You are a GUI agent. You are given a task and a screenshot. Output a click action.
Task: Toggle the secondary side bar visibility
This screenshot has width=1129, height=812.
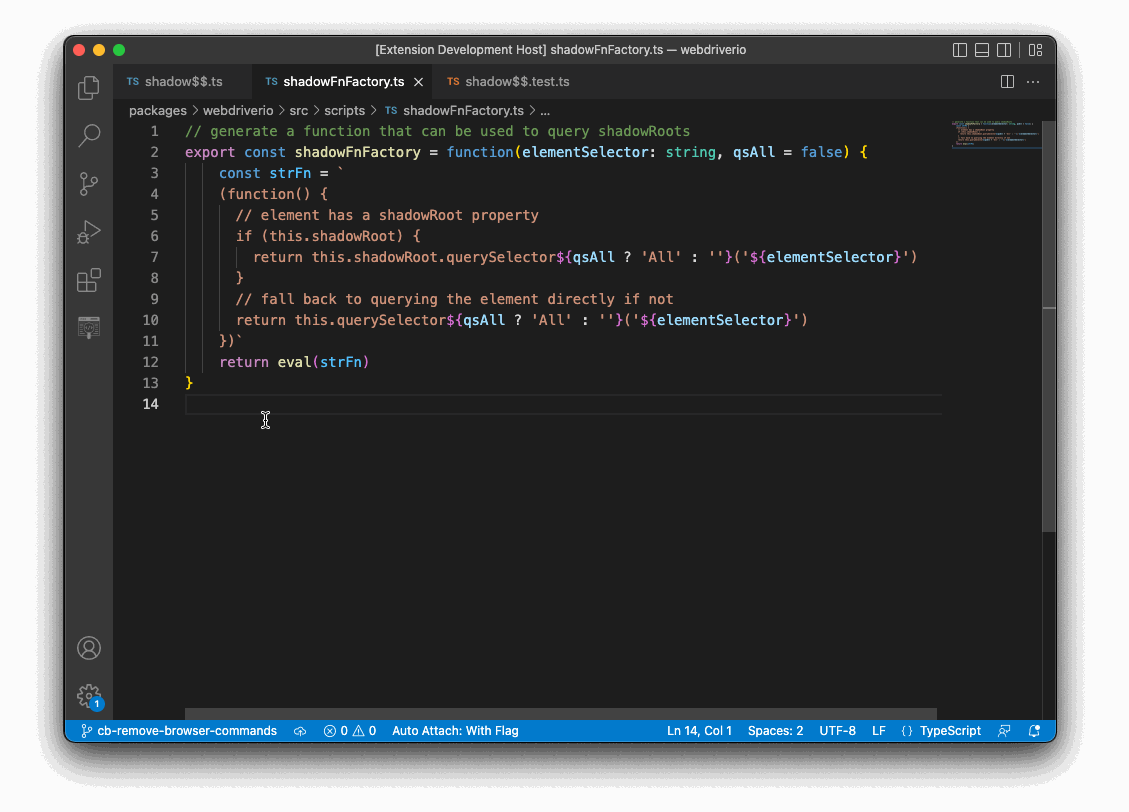click(x=1003, y=49)
